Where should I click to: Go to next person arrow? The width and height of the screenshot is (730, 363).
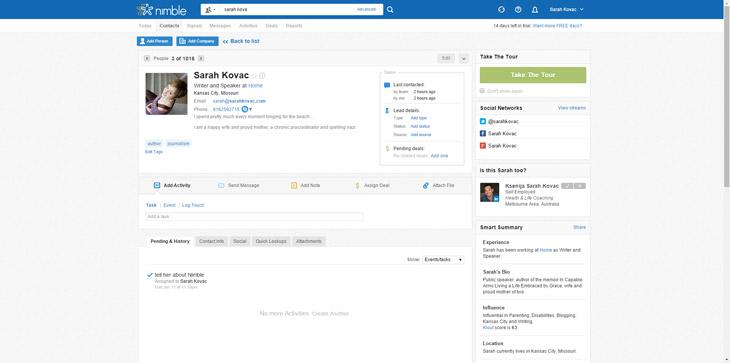pos(201,59)
